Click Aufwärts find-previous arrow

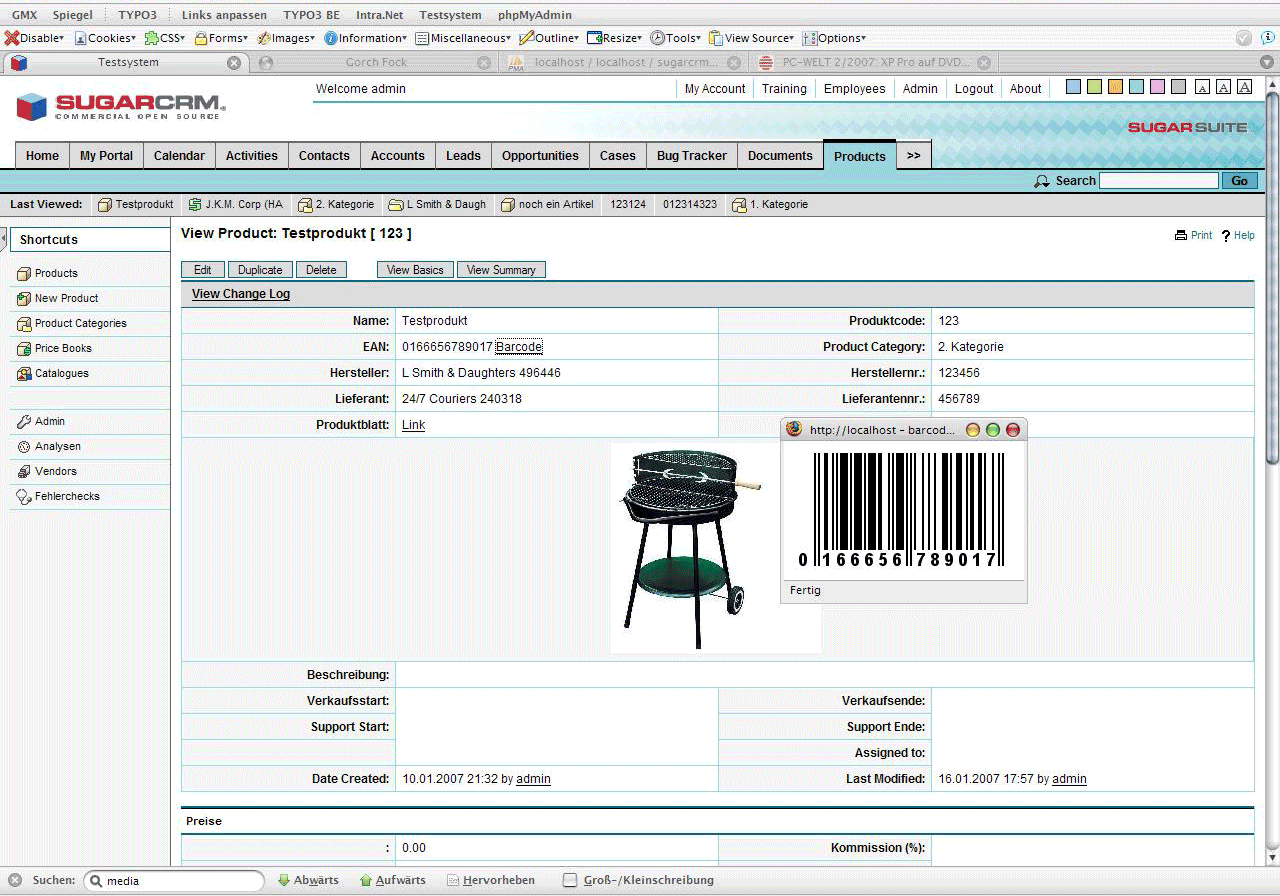392,880
